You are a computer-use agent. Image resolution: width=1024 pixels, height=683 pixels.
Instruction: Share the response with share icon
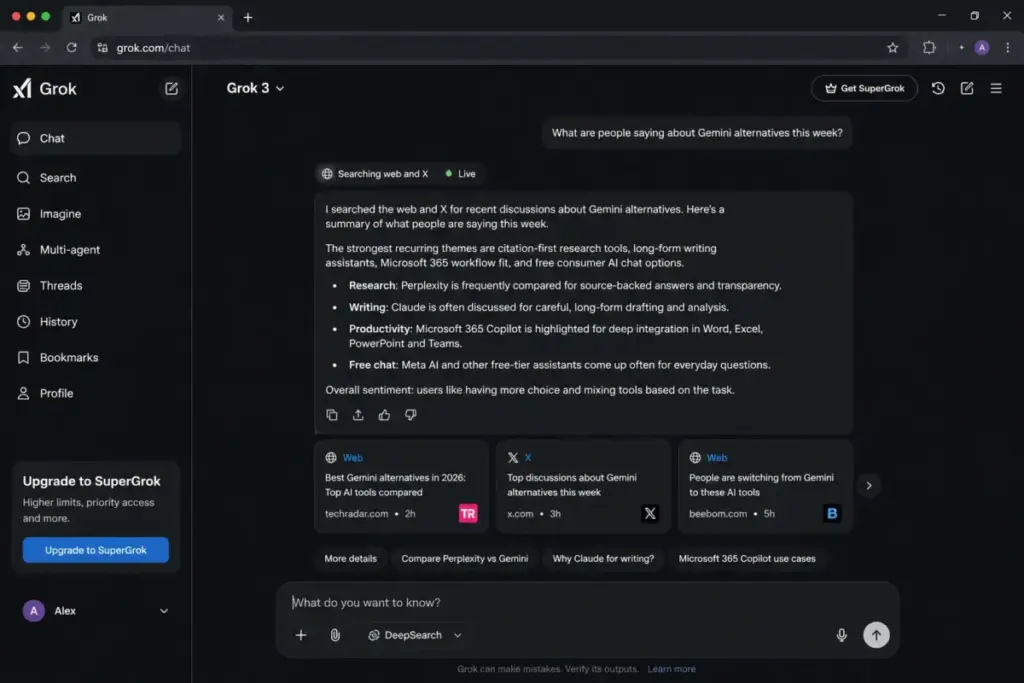click(x=358, y=415)
